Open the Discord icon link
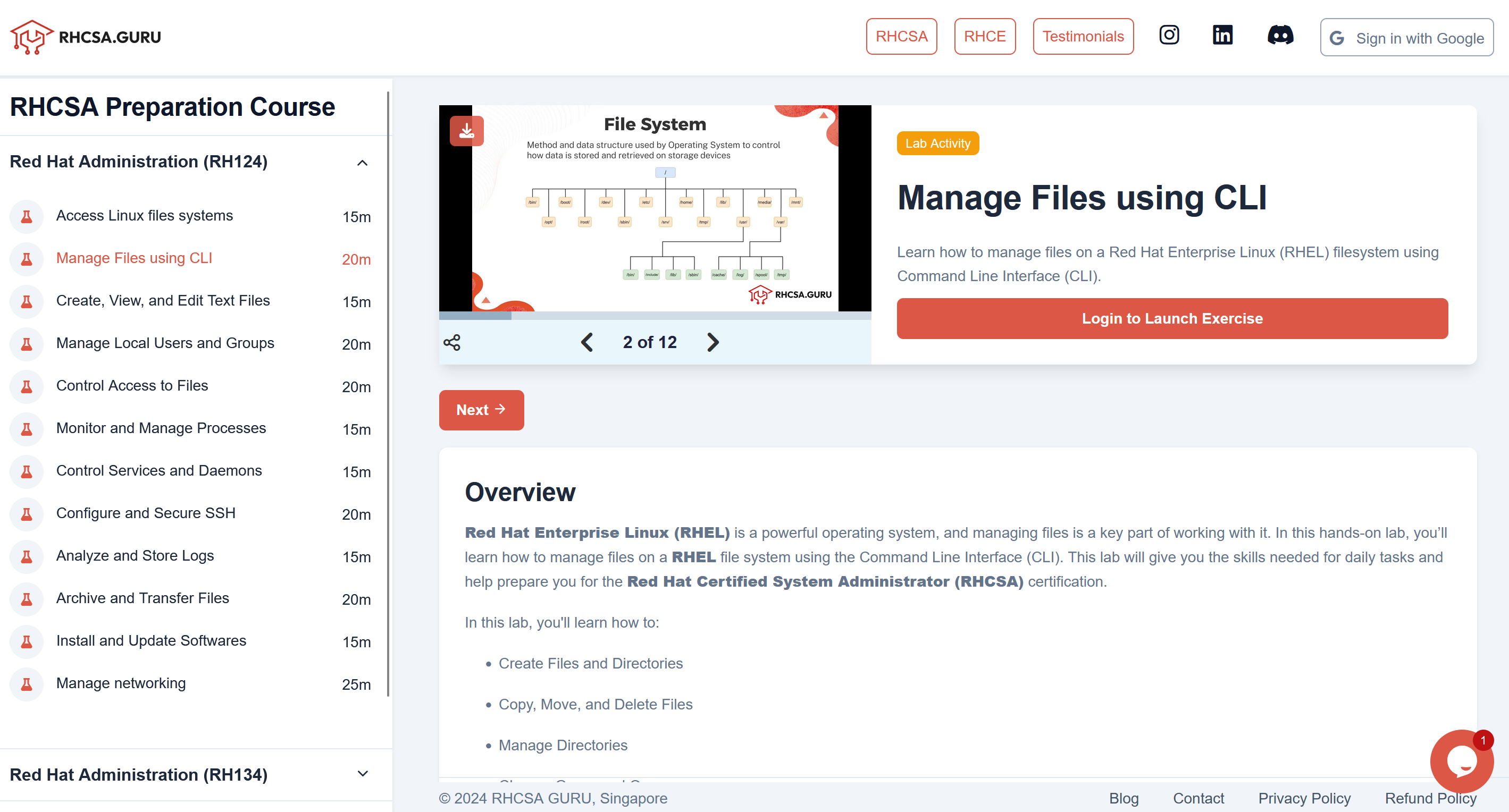 coord(1280,35)
